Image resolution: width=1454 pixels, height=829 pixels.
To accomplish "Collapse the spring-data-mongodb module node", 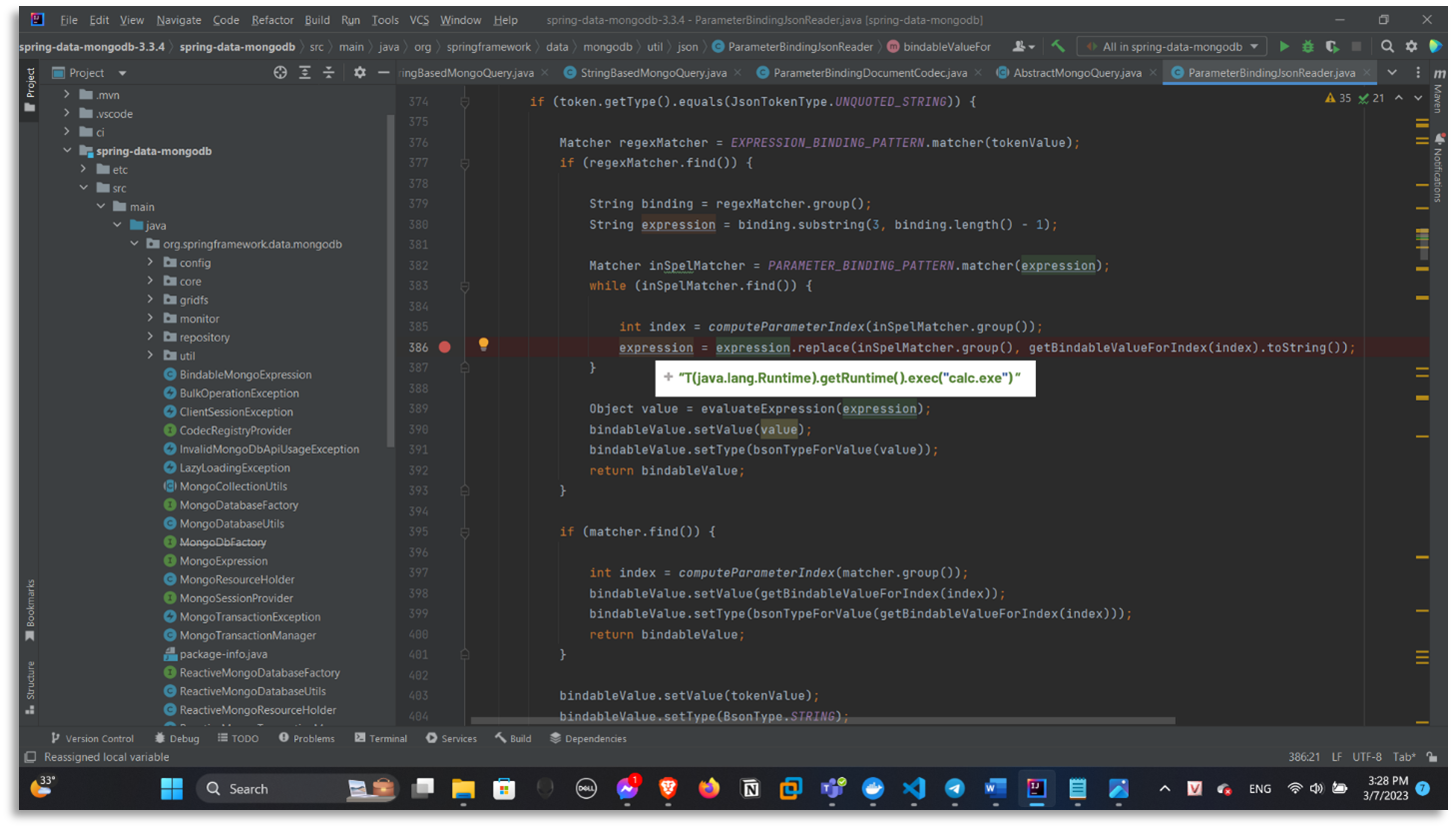I will 68,151.
